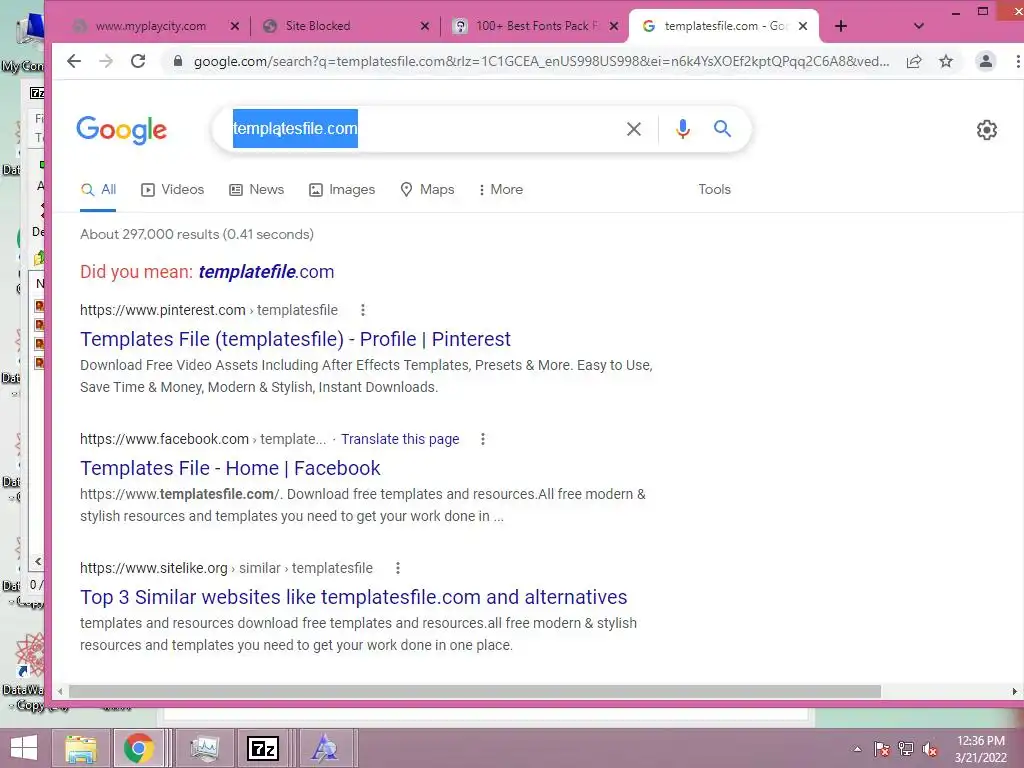
Task: Open the muted volume tray icon
Action: pos(929,749)
